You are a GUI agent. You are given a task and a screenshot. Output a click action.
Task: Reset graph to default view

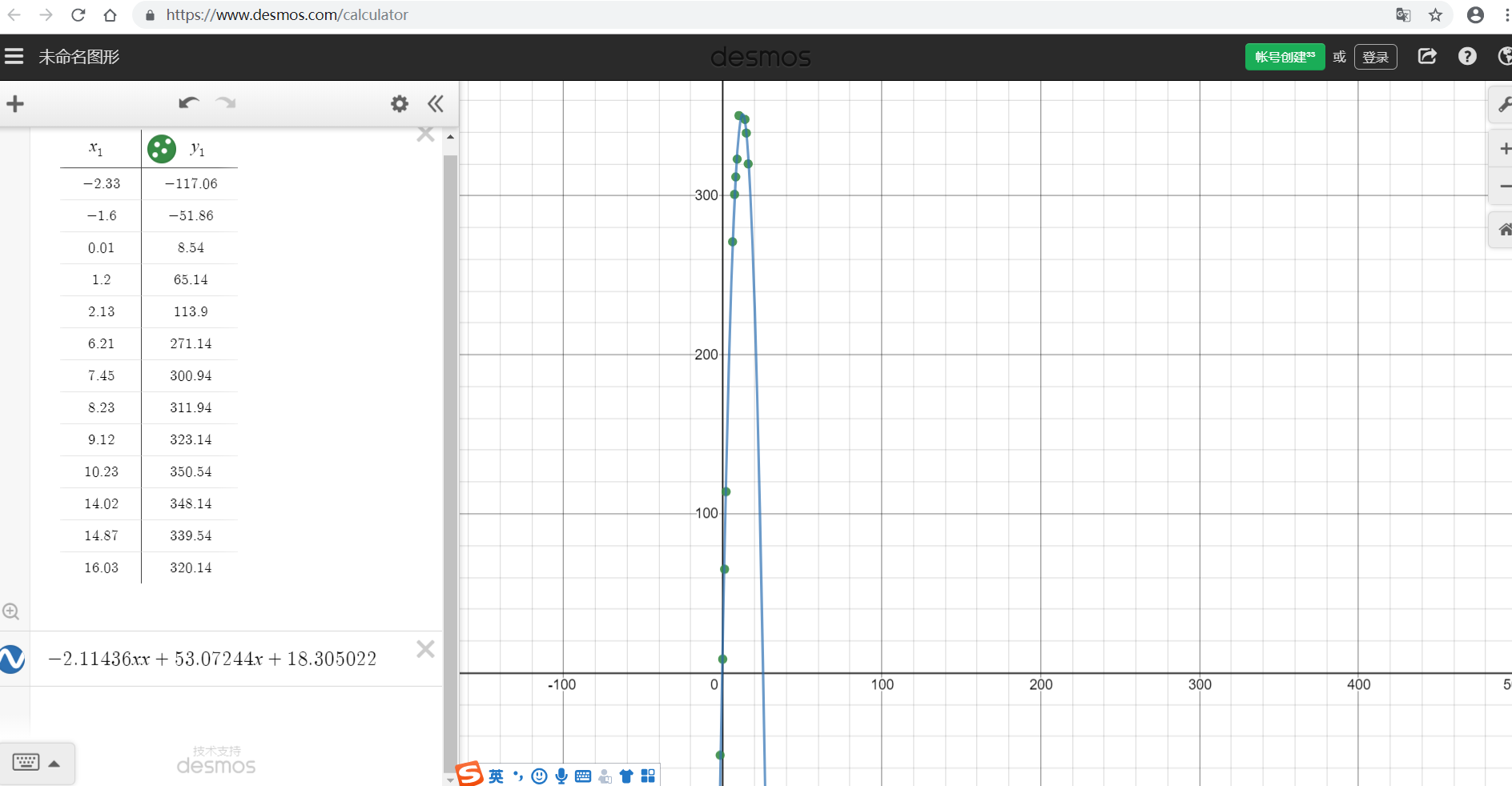[x=1504, y=230]
